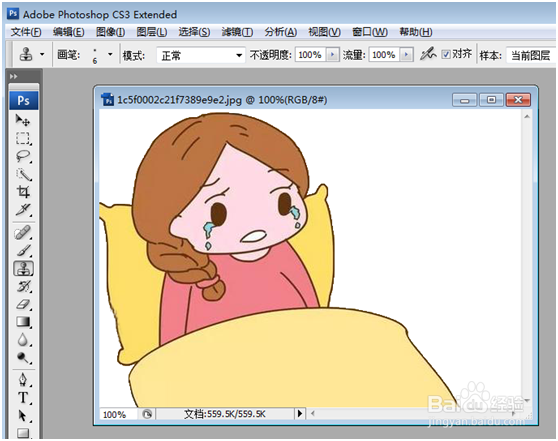Click the 流量 100% value field

384,55
